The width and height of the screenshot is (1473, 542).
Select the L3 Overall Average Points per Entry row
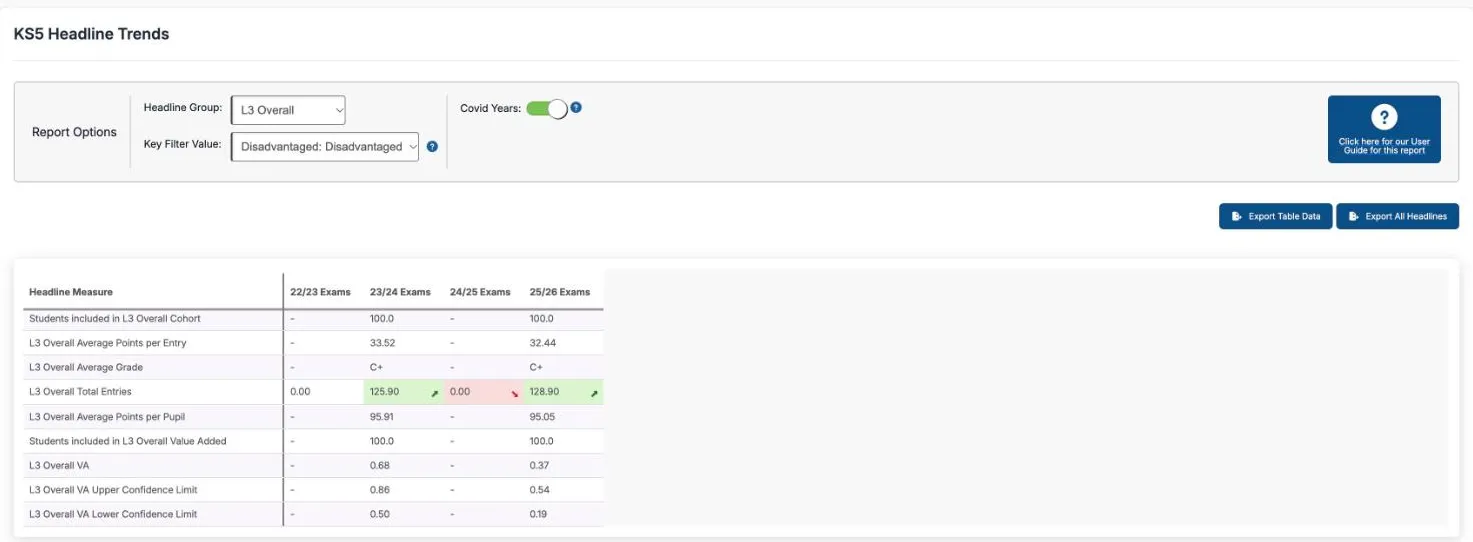pos(313,343)
